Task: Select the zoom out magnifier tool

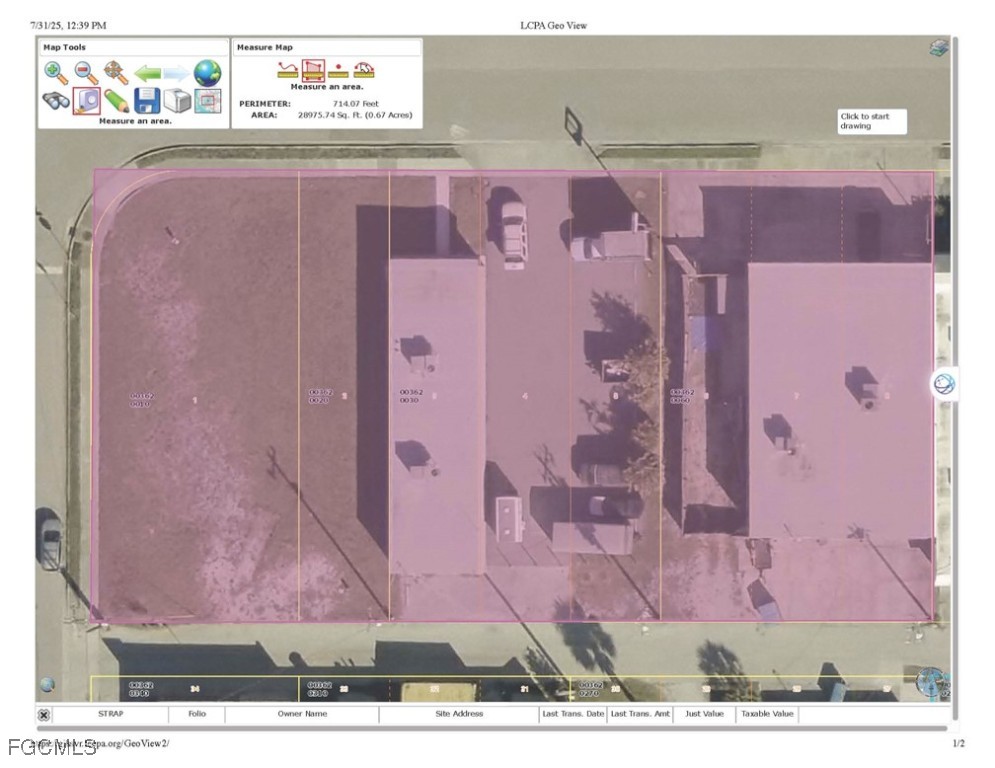Action: (x=87, y=72)
